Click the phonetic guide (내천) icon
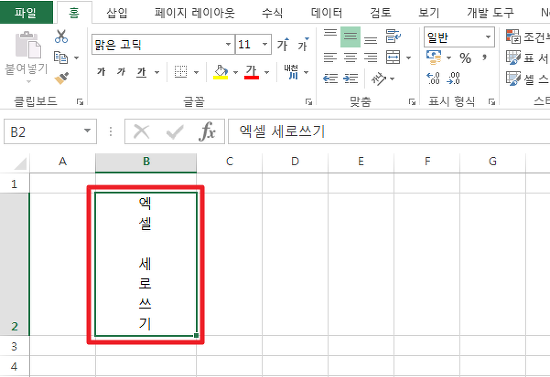Image resolution: width=550 pixels, height=377 pixels. (291, 72)
